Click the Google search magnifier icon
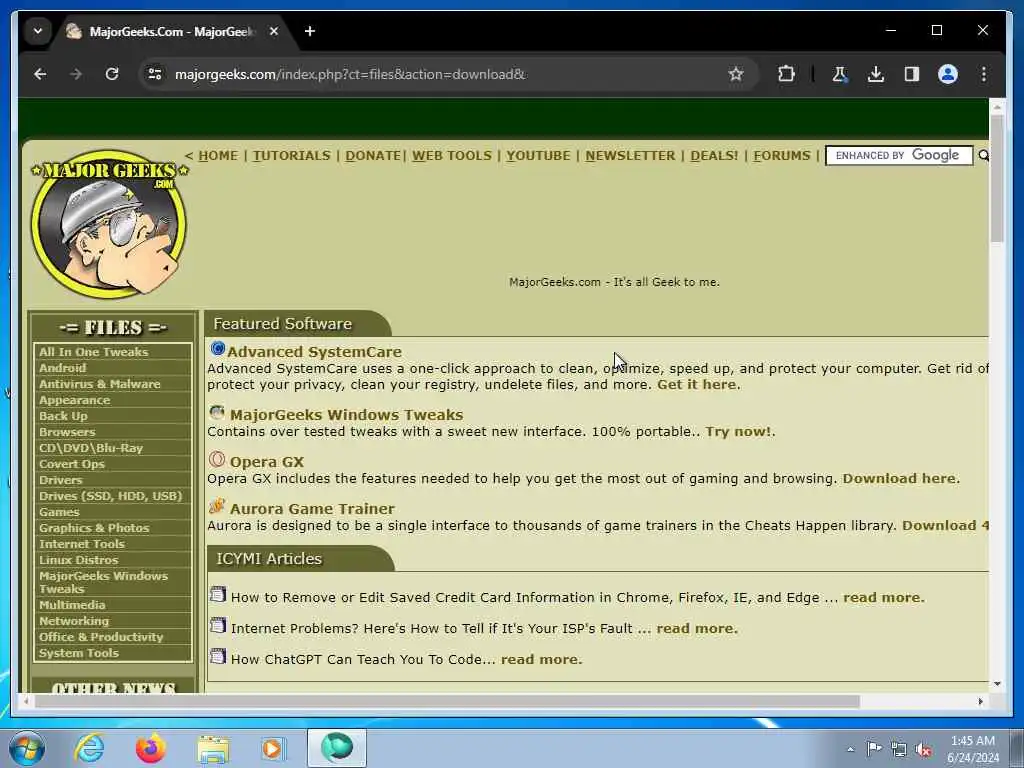Viewport: 1024px width, 768px height. [x=983, y=155]
